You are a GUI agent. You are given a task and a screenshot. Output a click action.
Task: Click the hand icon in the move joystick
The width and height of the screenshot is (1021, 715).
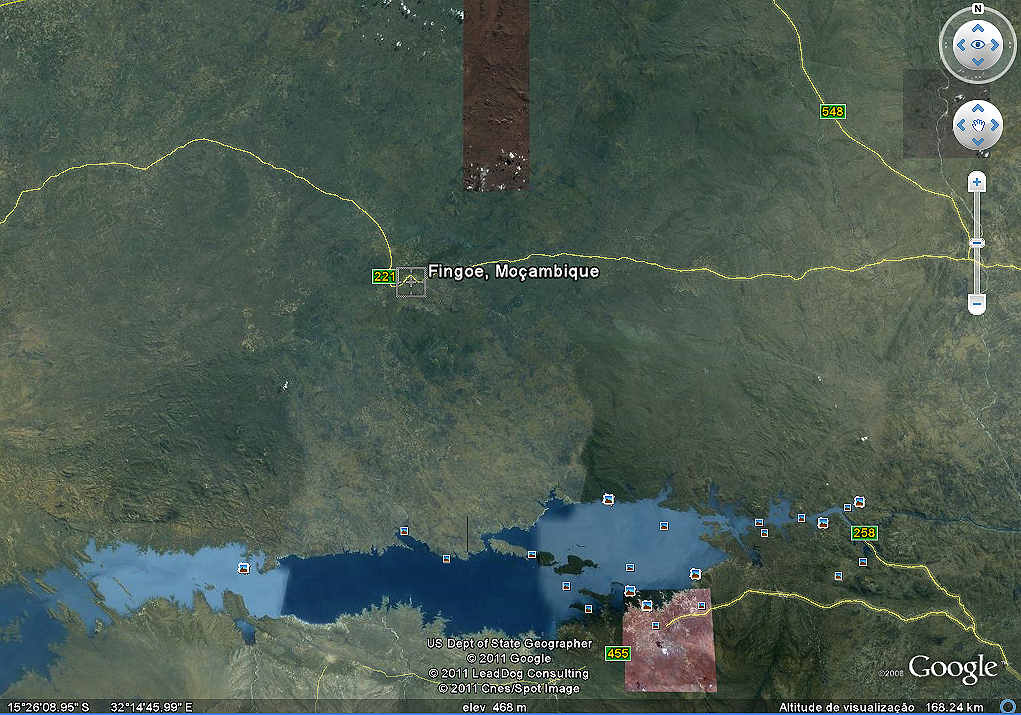(977, 125)
